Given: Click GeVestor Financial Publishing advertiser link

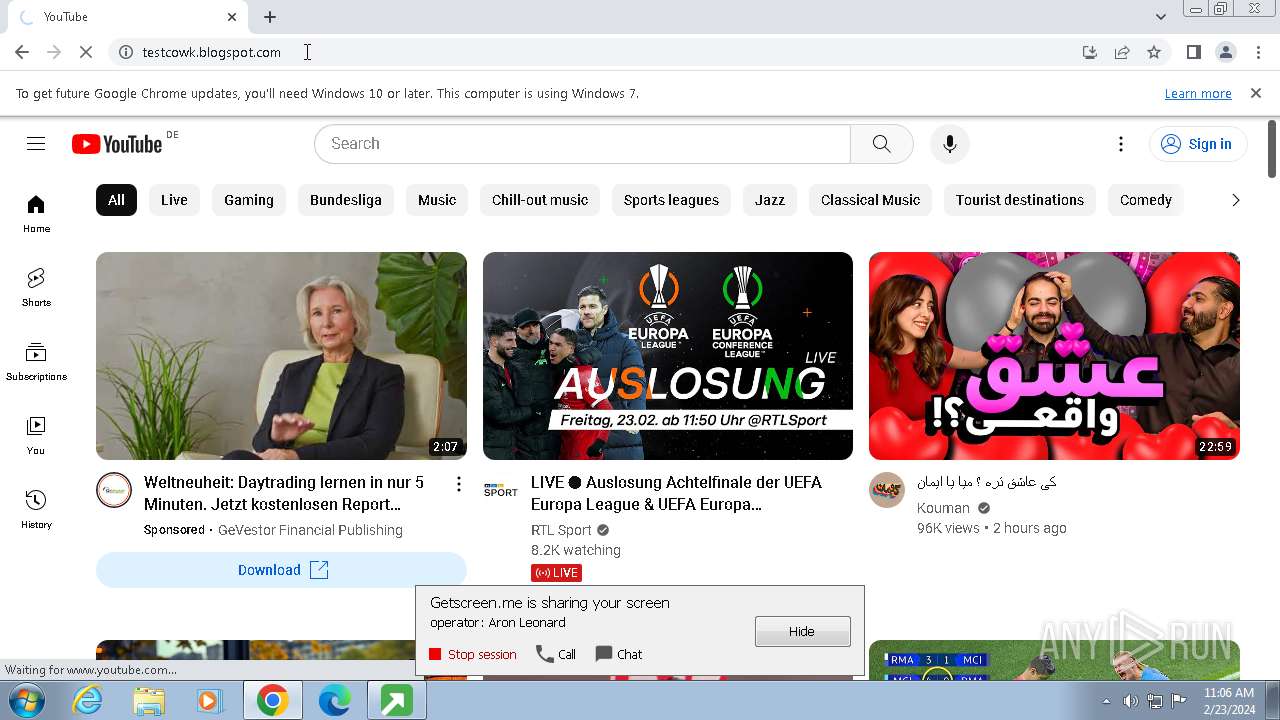Looking at the screenshot, I should coord(310,530).
